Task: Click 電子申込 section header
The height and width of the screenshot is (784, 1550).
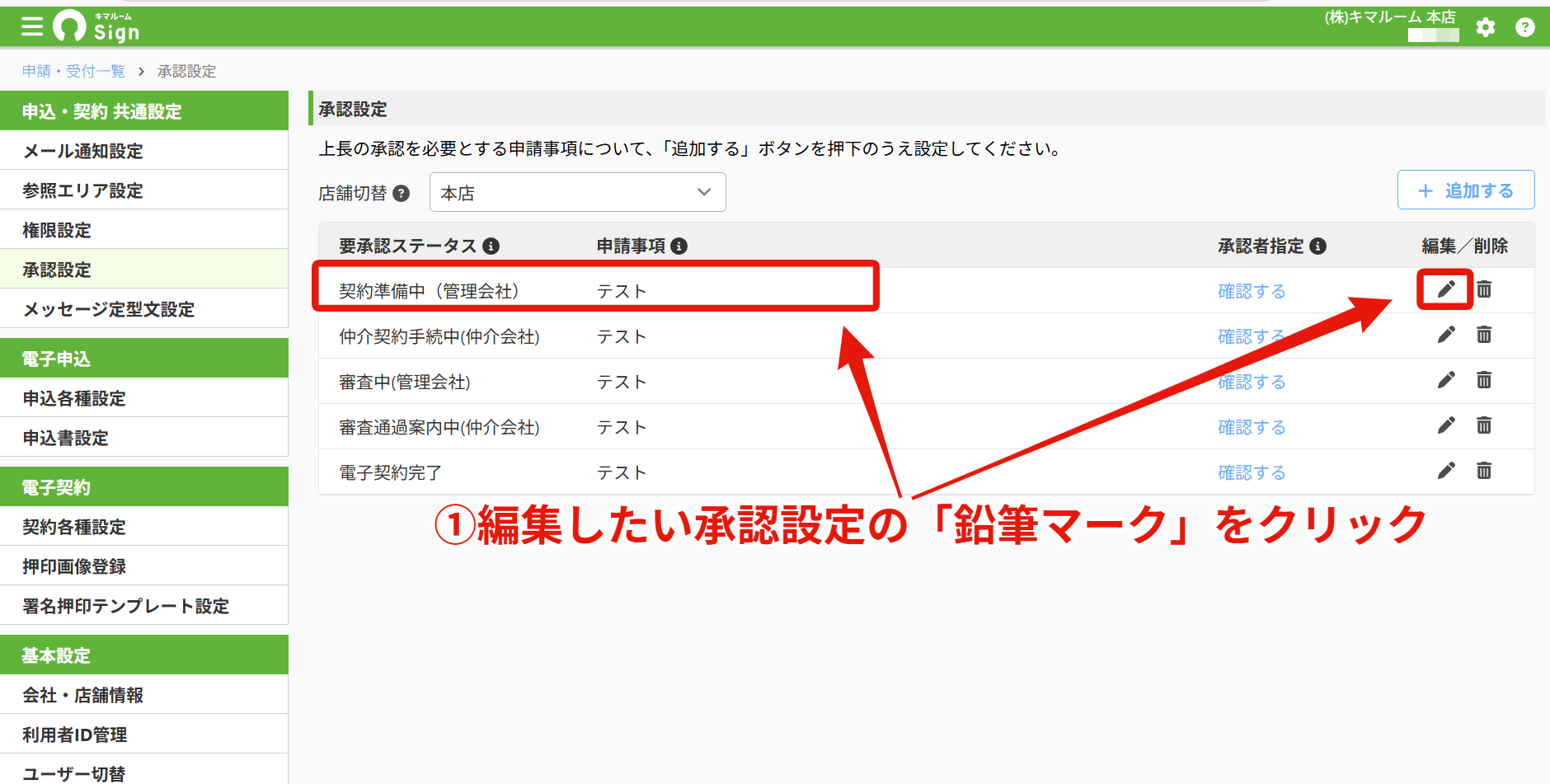Action: (x=144, y=358)
